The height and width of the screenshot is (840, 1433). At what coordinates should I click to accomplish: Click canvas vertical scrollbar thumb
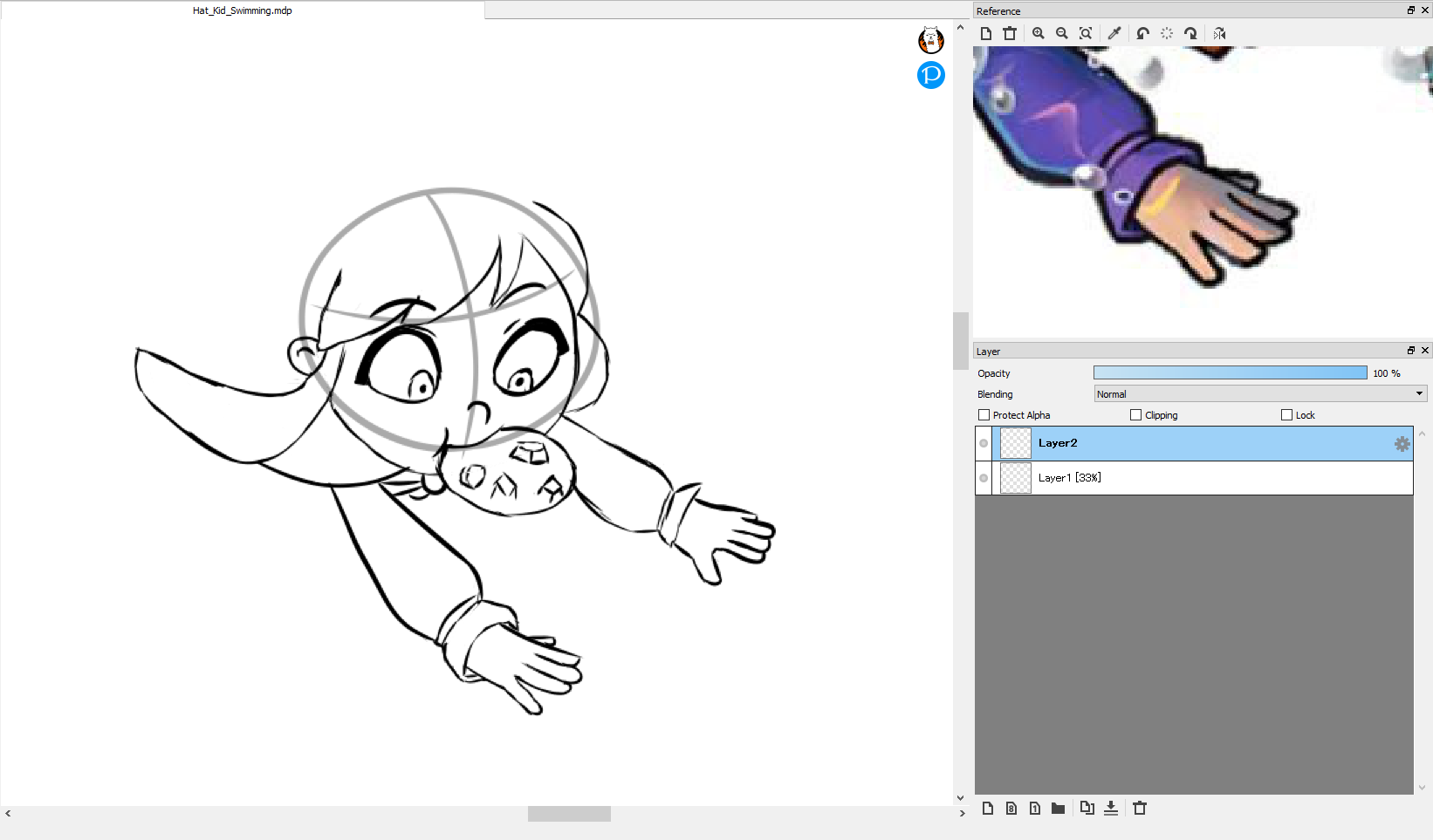(x=961, y=340)
